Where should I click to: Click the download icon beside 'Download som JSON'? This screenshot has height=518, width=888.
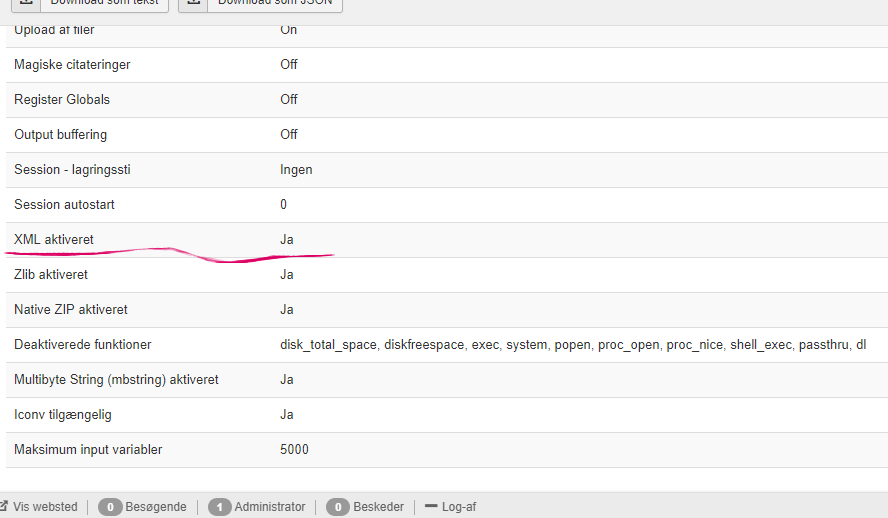[194, 3]
